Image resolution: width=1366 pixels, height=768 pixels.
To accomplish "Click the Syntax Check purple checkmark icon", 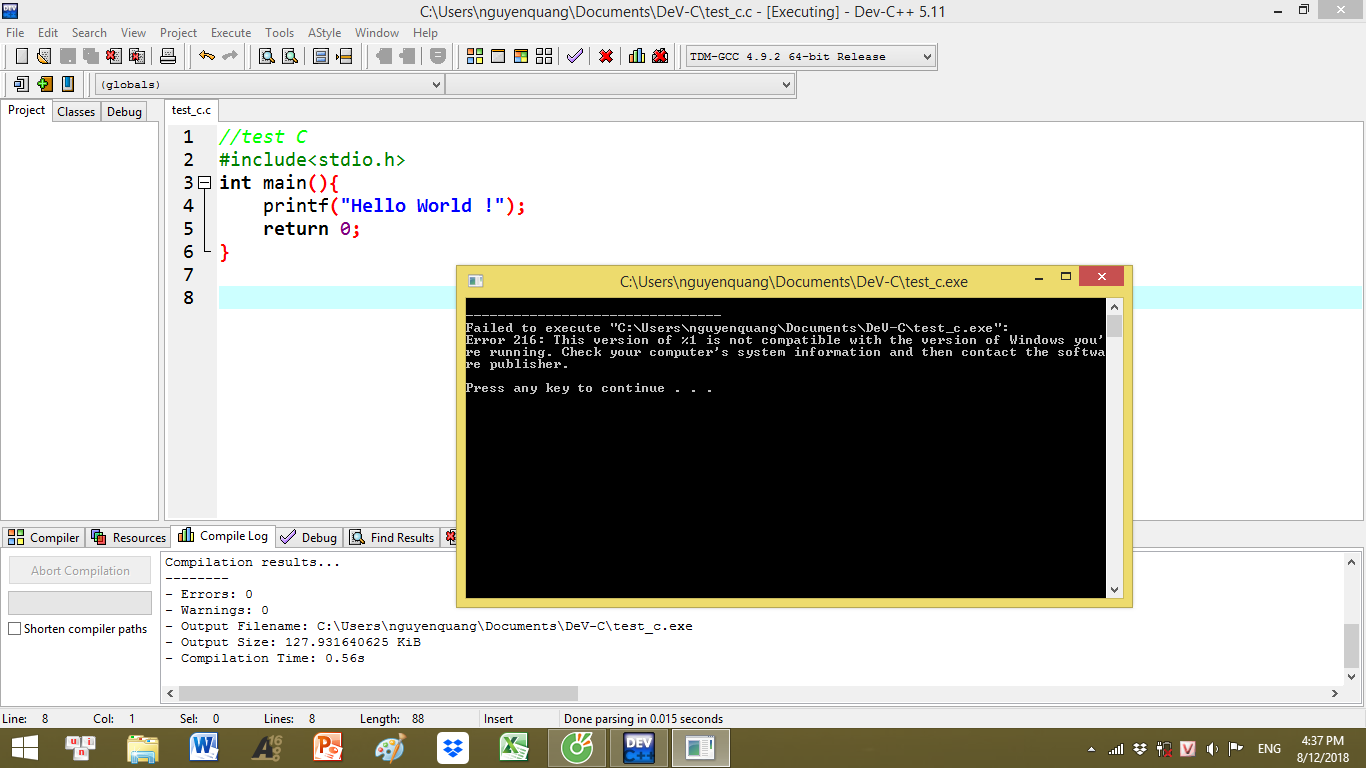I will coord(574,56).
